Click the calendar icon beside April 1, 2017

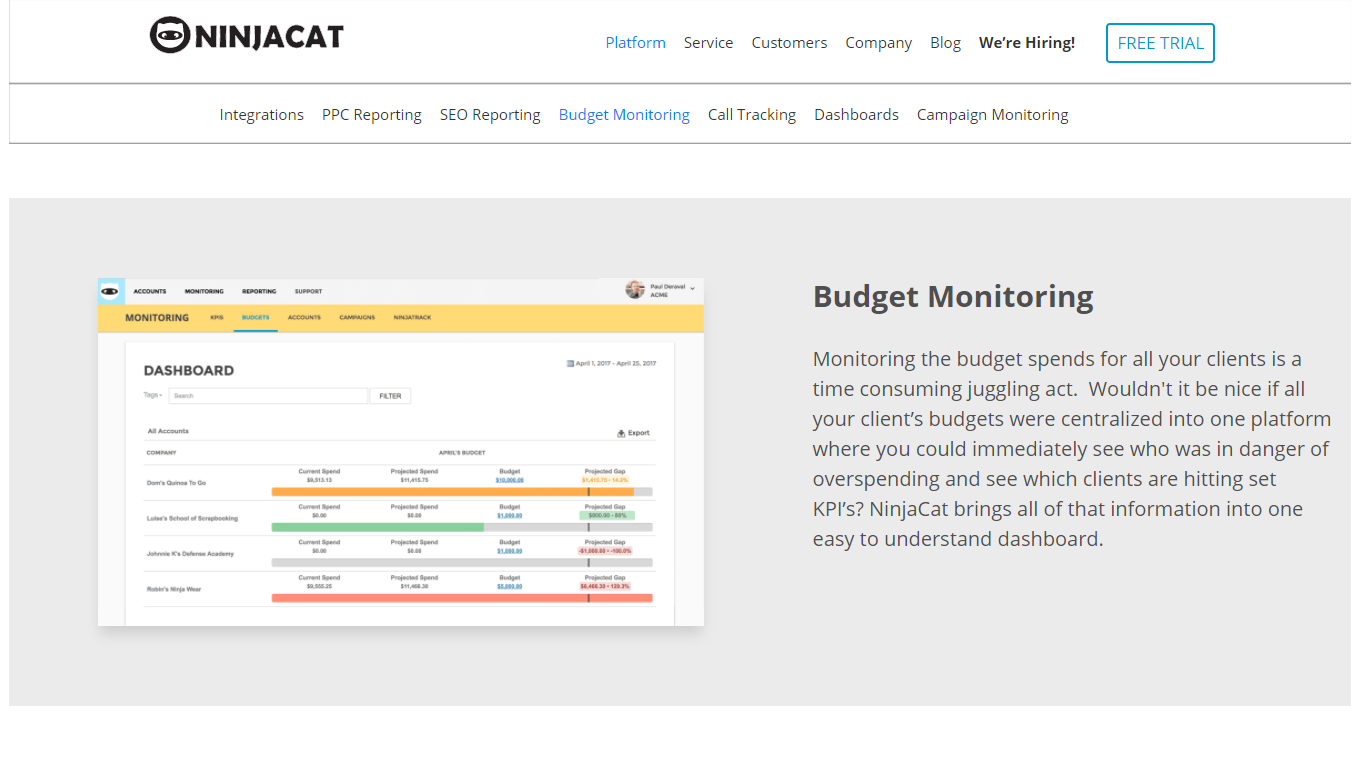(x=570, y=364)
